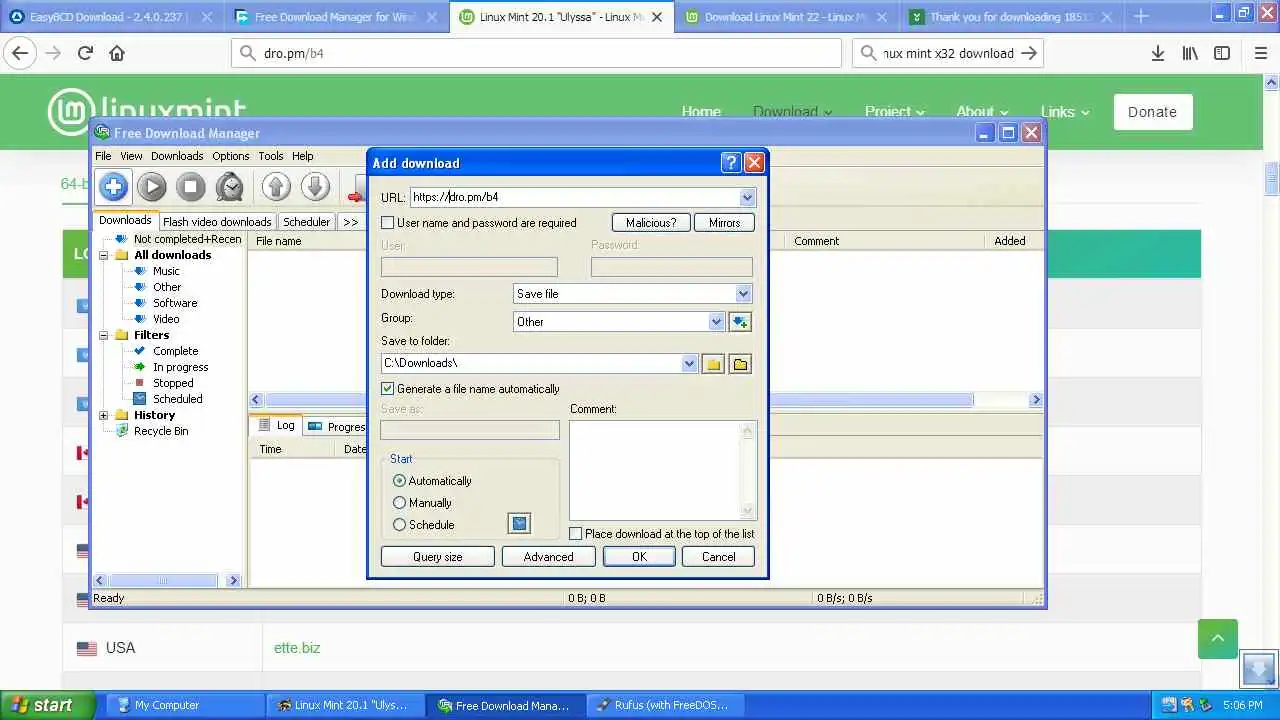The width and height of the screenshot is (1280, 720).
Task: Open the URL history dropdown arrow
Action: point(747,197)
